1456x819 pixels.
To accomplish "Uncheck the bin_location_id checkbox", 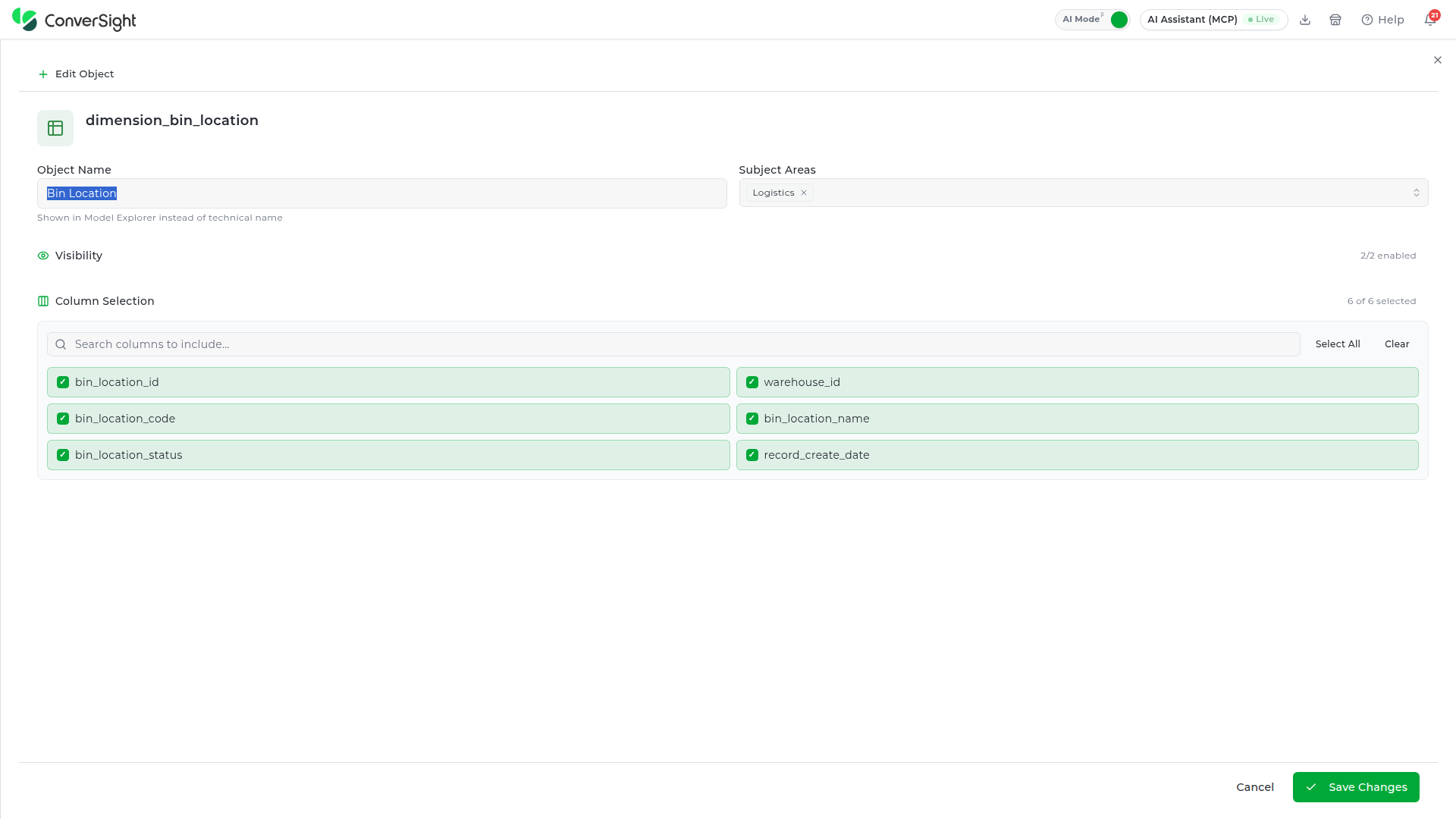I will (63, 382).
